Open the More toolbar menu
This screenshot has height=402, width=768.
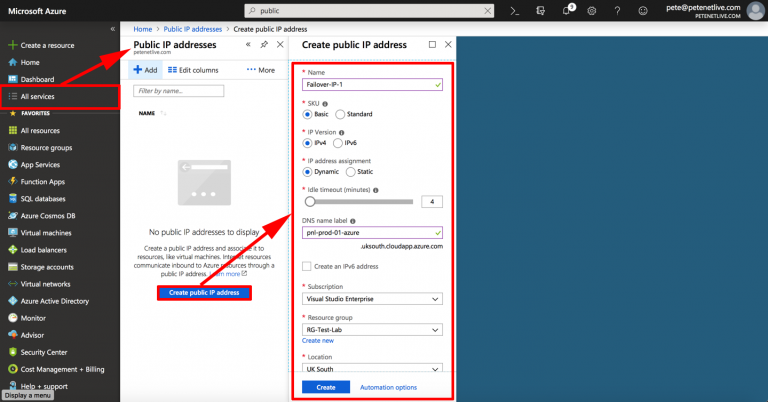(261, 70)
